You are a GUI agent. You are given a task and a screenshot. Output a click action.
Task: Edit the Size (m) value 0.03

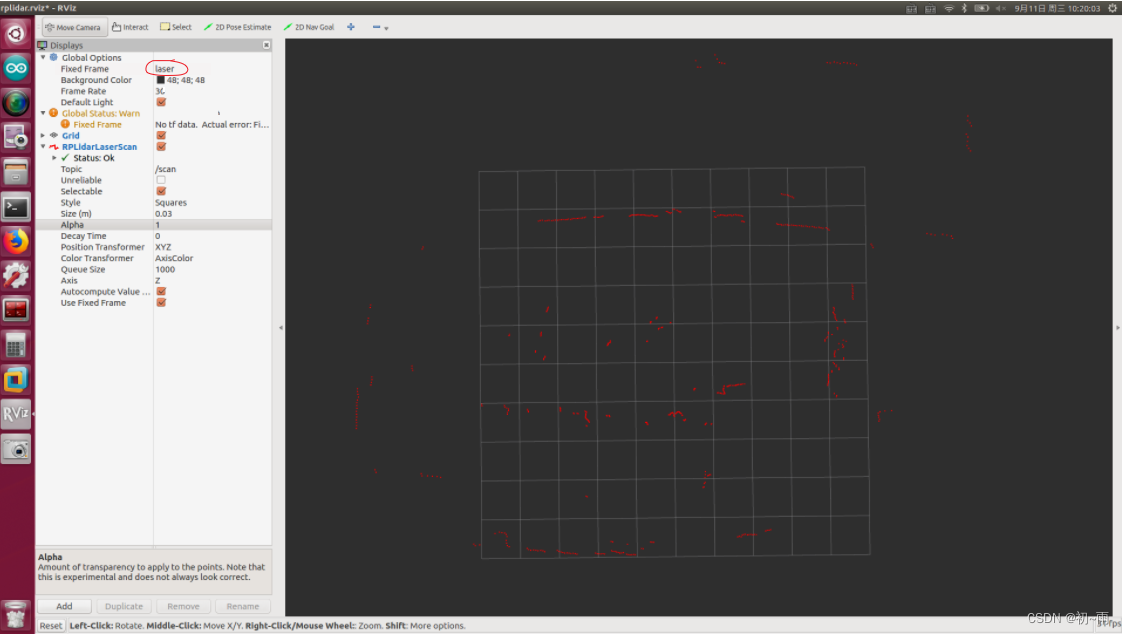212,214
